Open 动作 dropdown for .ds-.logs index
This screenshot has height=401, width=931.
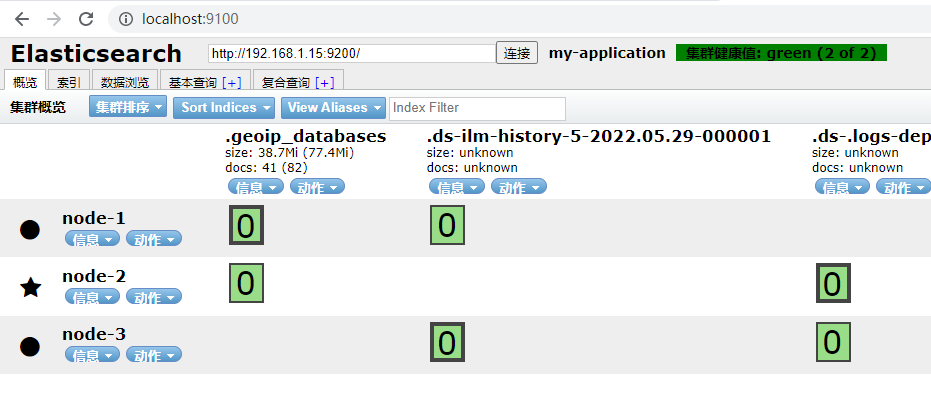point(903,187)
